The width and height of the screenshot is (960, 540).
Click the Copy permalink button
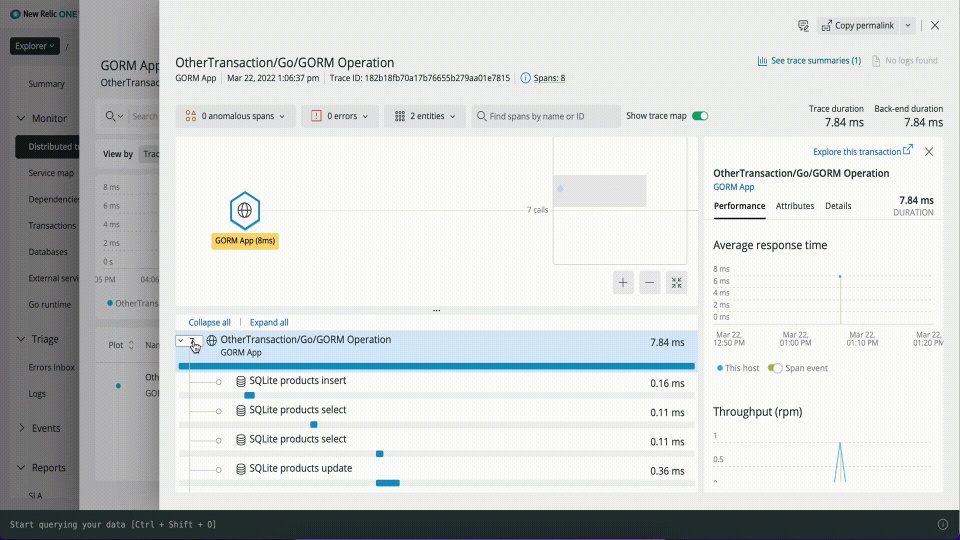pyautogui.click(x=858, y=25)
